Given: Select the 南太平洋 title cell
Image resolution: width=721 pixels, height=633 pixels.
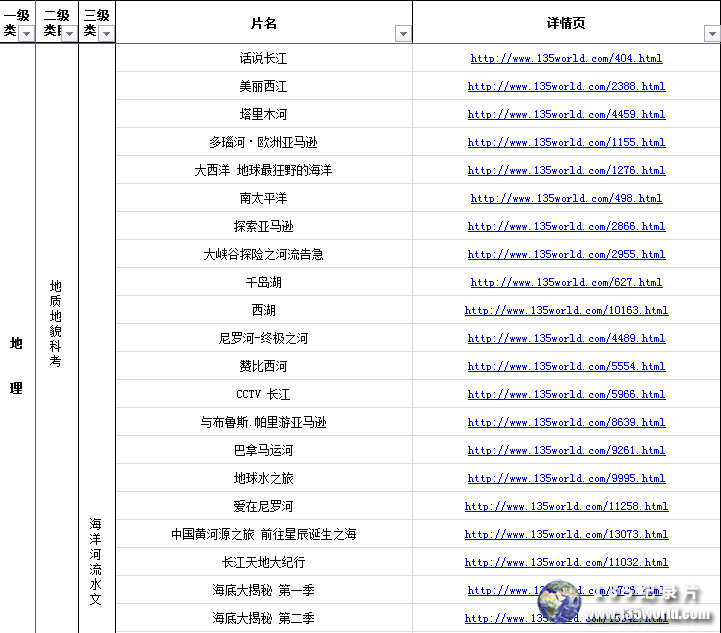Looking at the screenshot, I should 264,199.
